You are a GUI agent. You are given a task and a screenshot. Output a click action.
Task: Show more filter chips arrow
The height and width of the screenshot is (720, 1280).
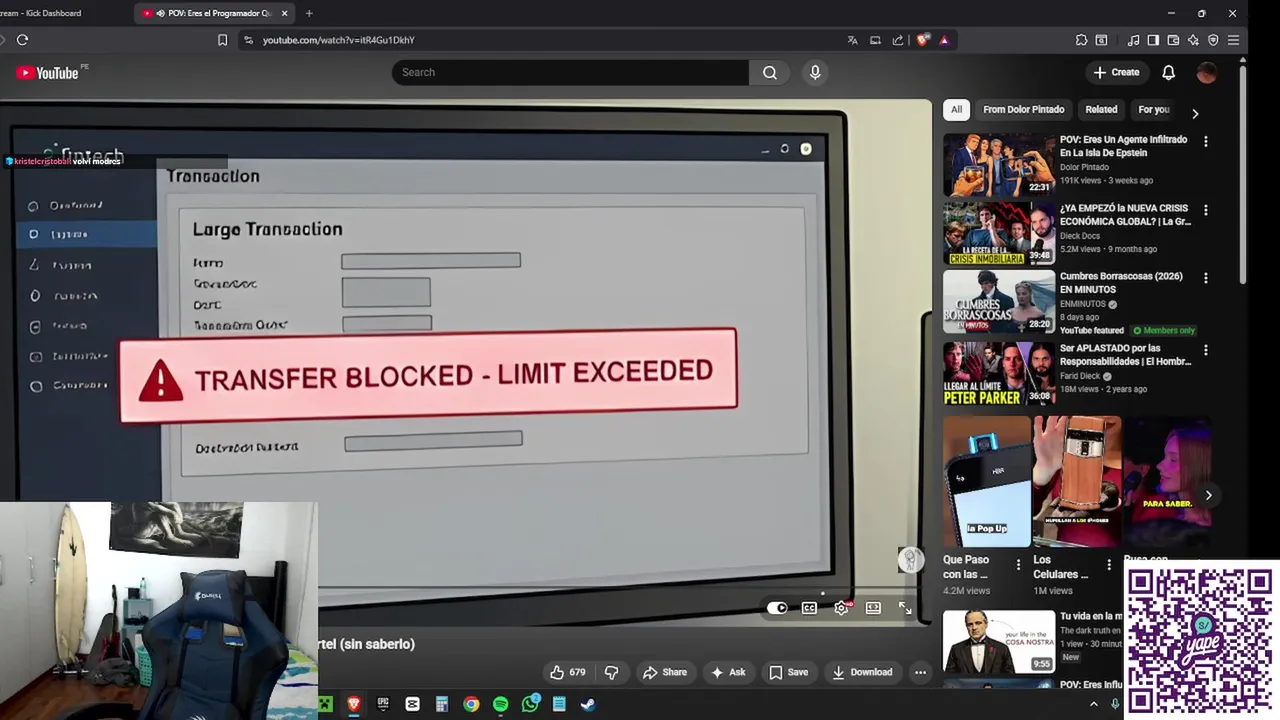pos(1194,113)
